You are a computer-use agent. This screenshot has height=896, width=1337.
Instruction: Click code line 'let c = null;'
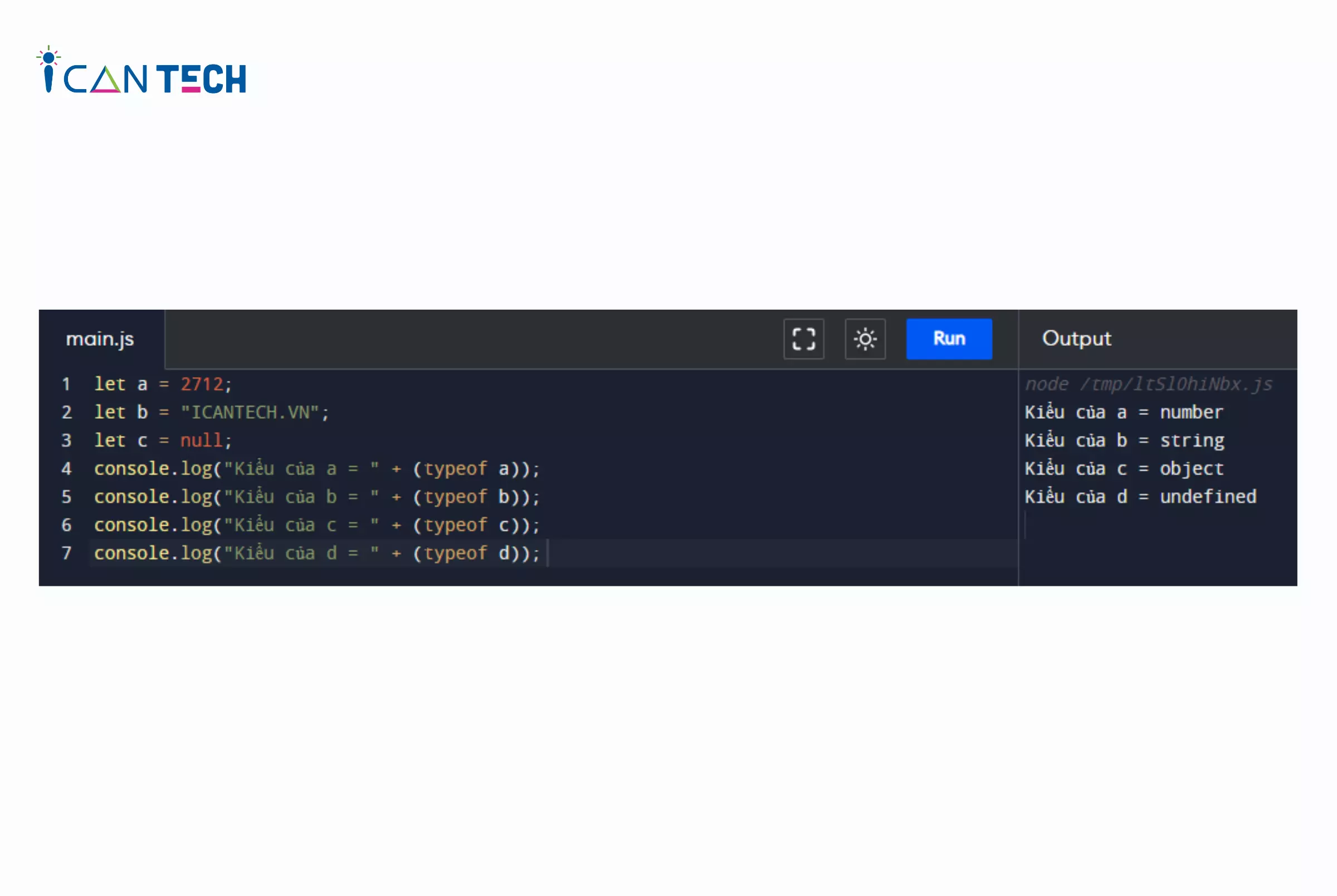click(163, 440)
